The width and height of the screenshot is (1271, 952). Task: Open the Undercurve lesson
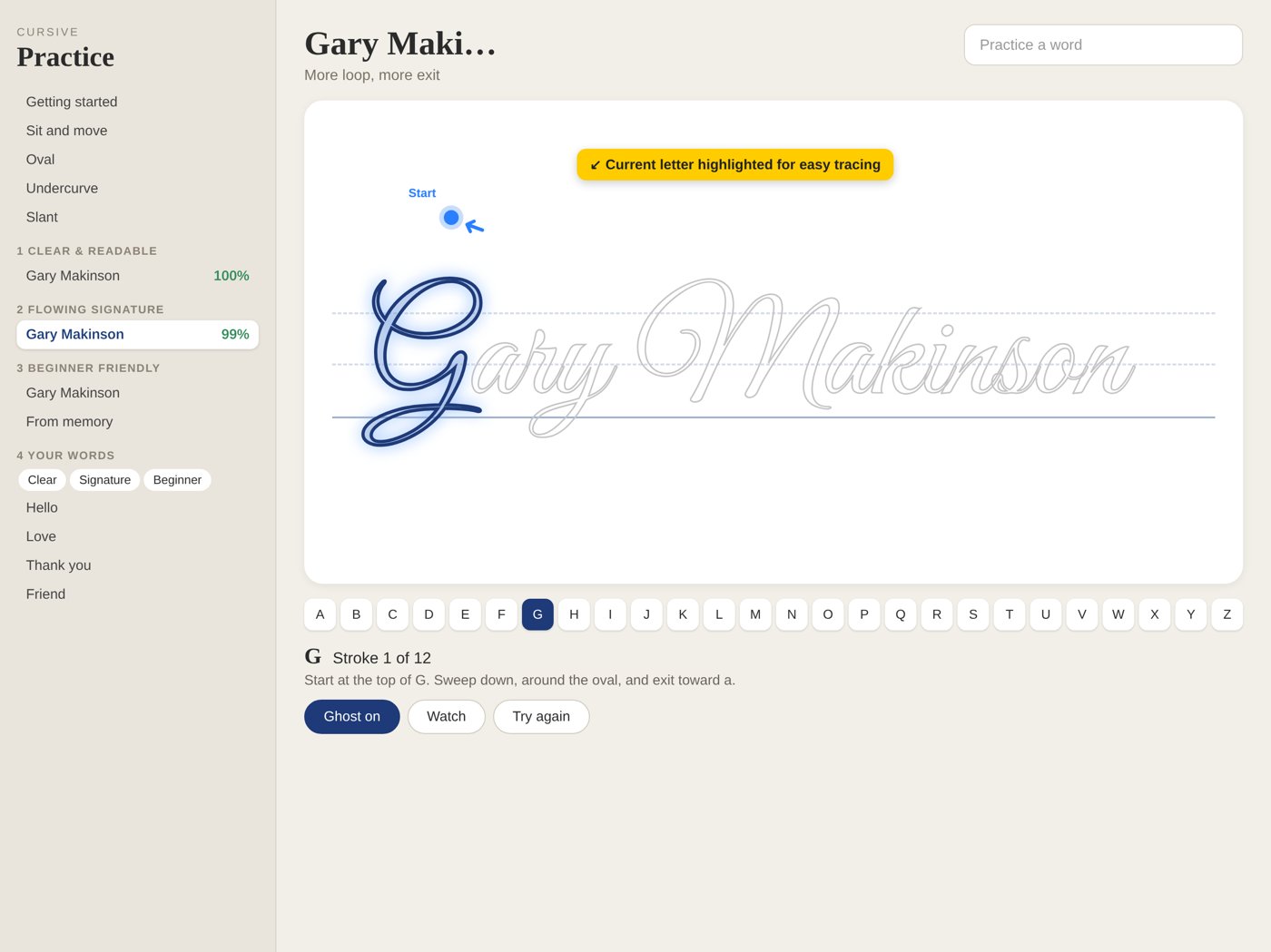click(137, 189)
